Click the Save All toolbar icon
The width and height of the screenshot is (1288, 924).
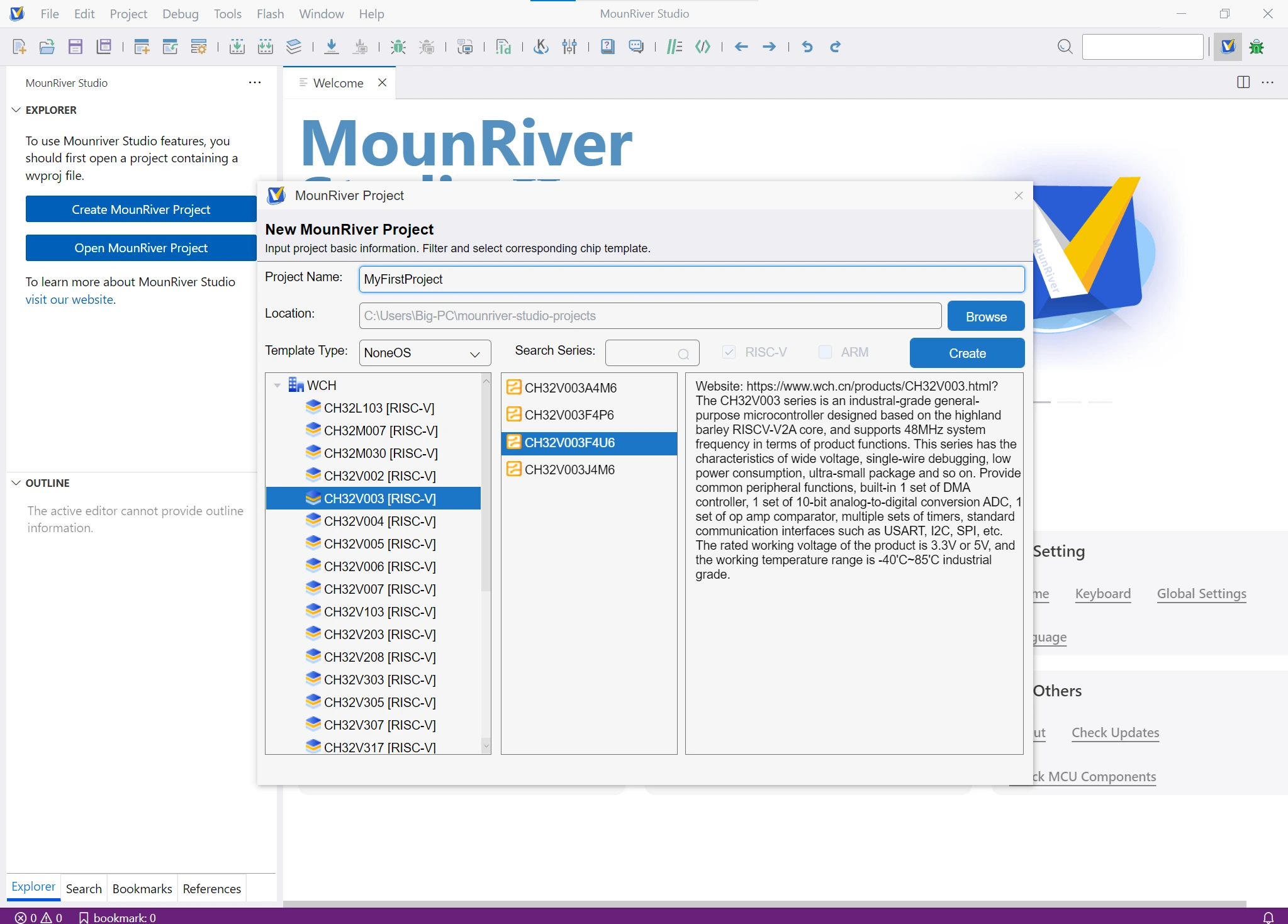(104, 47)
